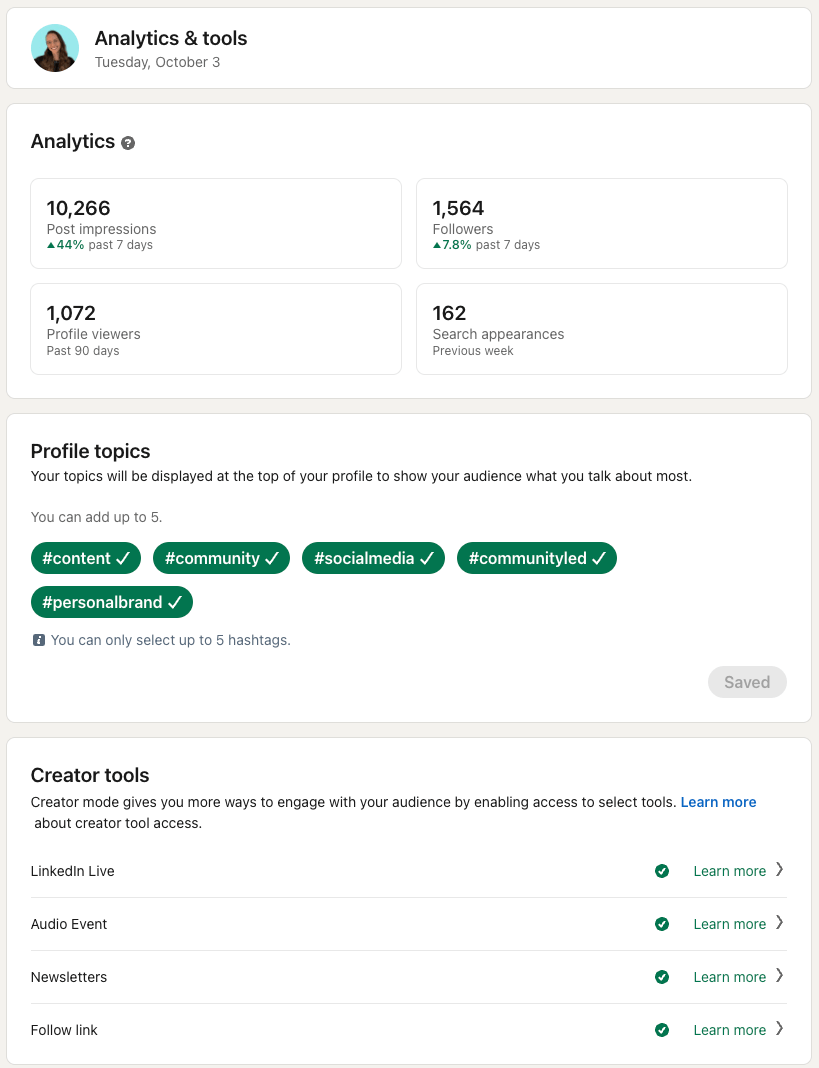Open the Post impressions analytics card
Screen dimensions: 819x1068
coord(215,224)
